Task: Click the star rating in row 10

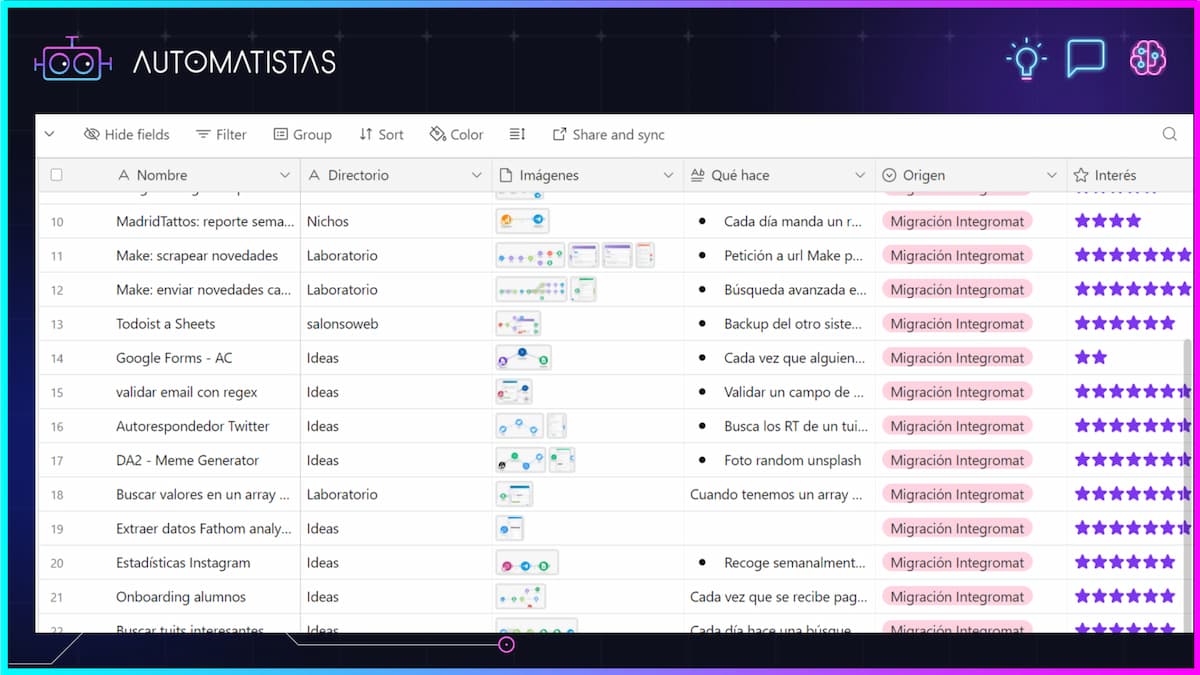Action: (x=1107, y=221)
